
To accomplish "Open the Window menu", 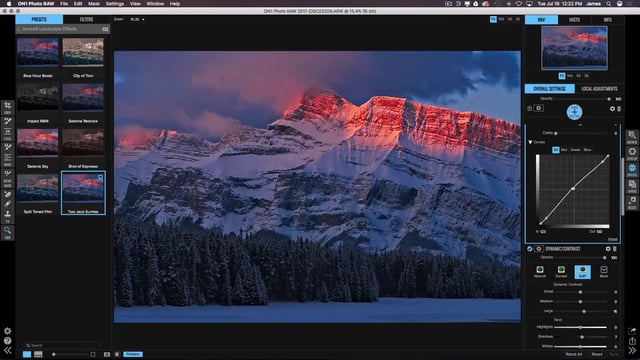I will 155,4.
